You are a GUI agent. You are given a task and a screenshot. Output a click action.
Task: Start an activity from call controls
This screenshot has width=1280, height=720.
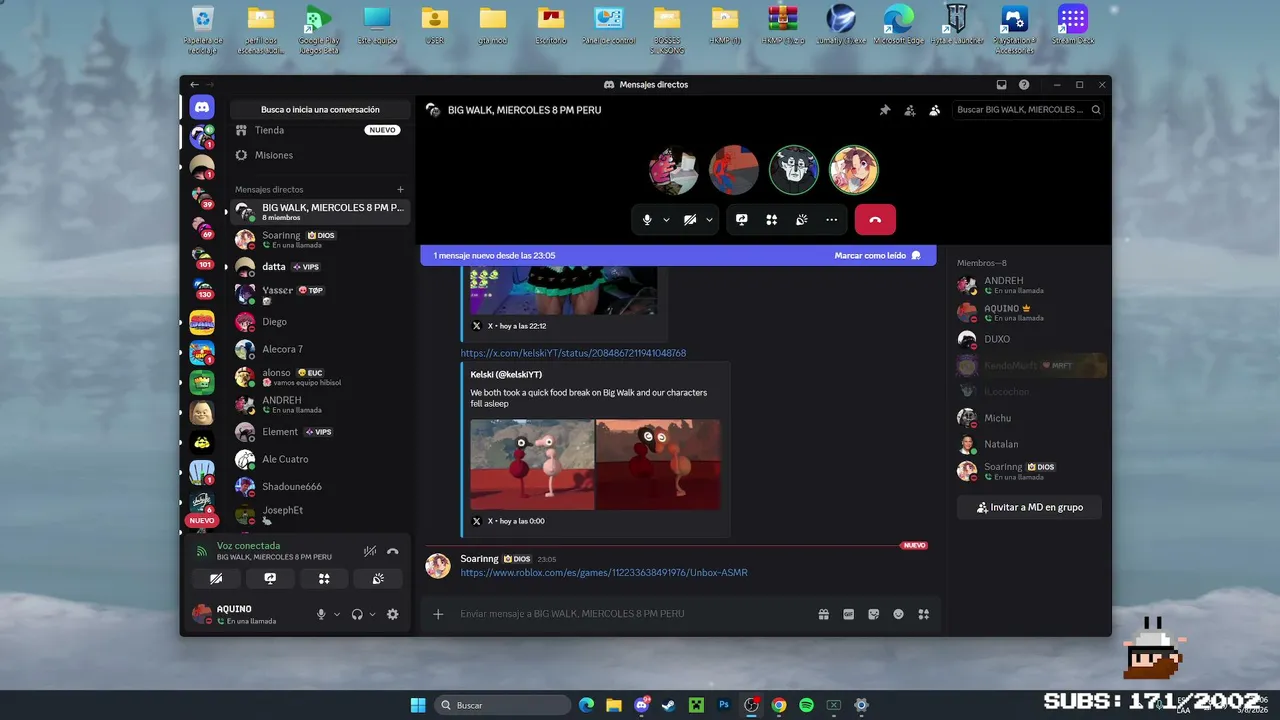pyautogui.click(x=772, y=220)
